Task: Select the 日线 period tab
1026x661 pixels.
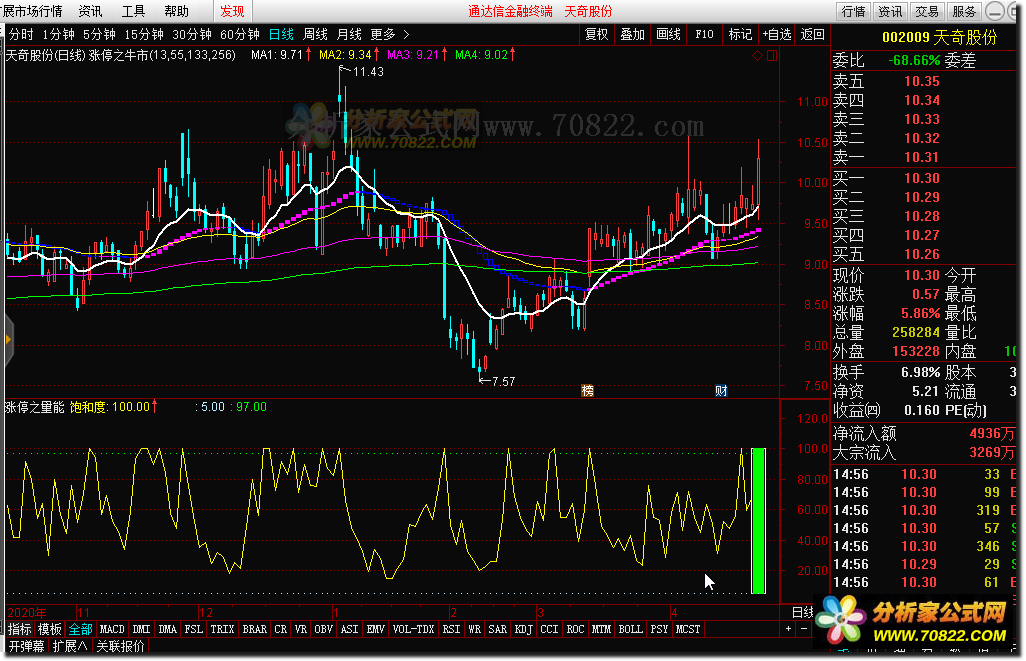Action: (x=281, y=34)
